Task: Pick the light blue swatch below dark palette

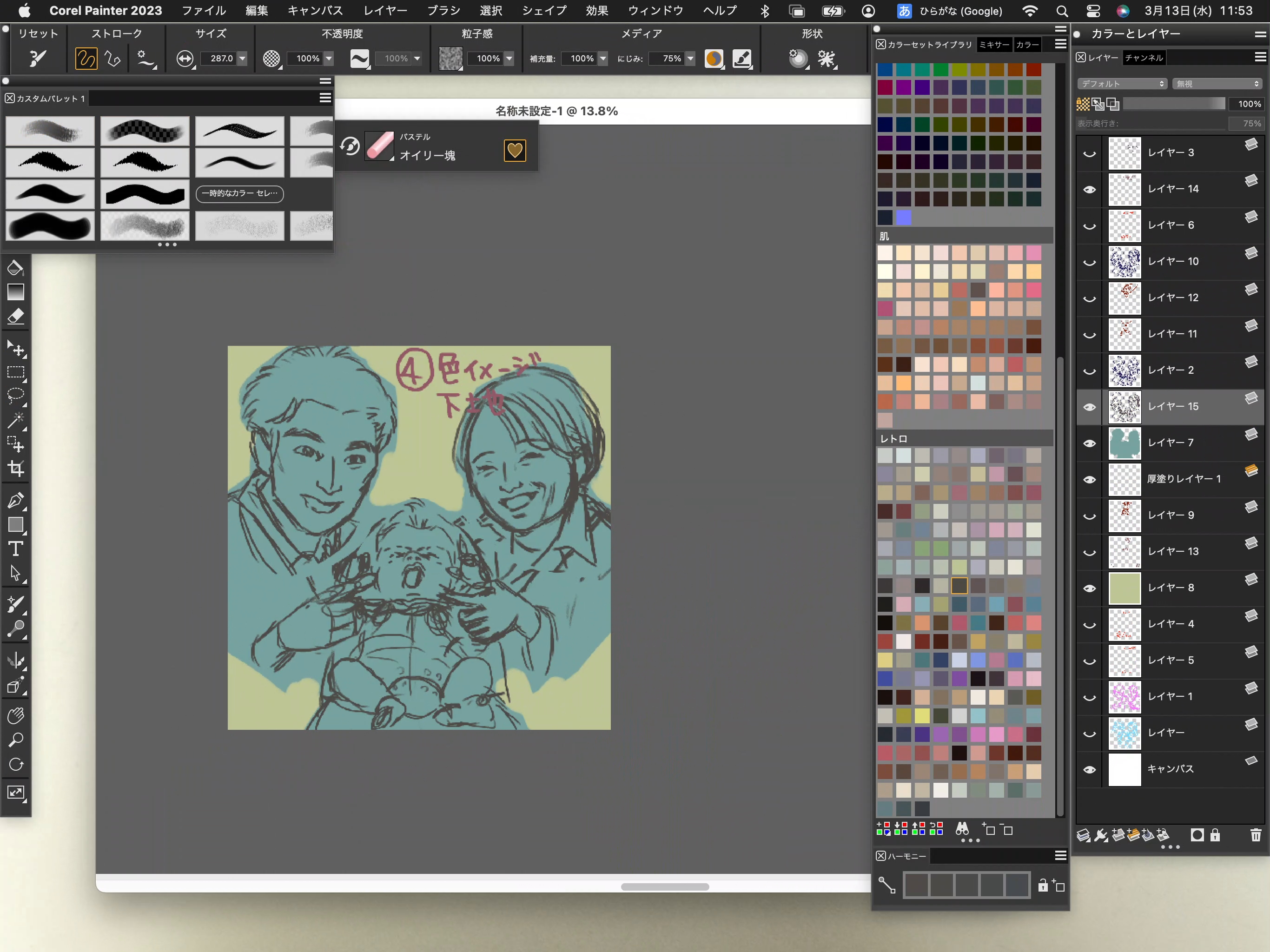Action: (x=904, y=218)
